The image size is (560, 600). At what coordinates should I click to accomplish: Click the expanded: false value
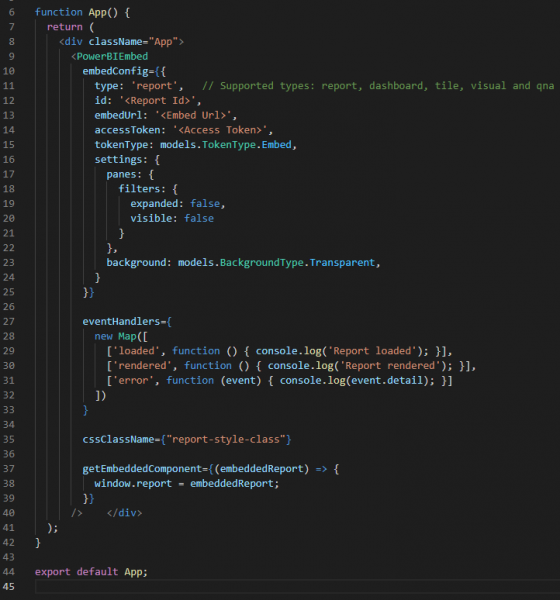tap(205, 204)
